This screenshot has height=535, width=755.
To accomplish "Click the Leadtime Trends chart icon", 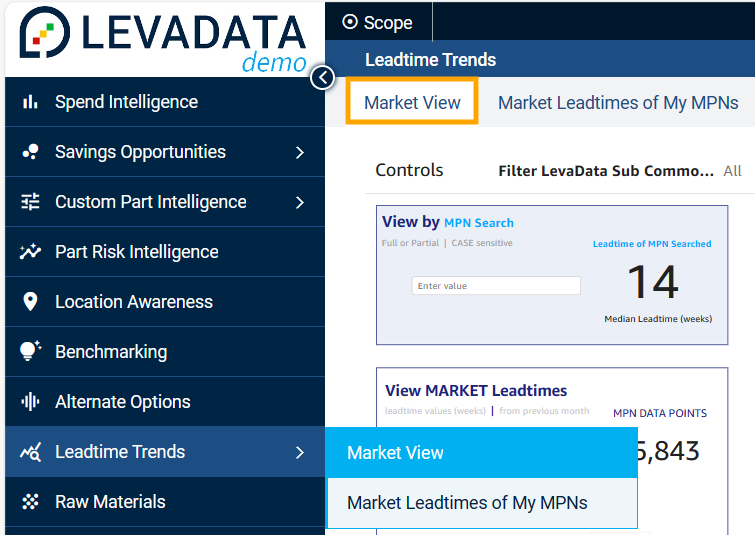I will coord(30,452).
